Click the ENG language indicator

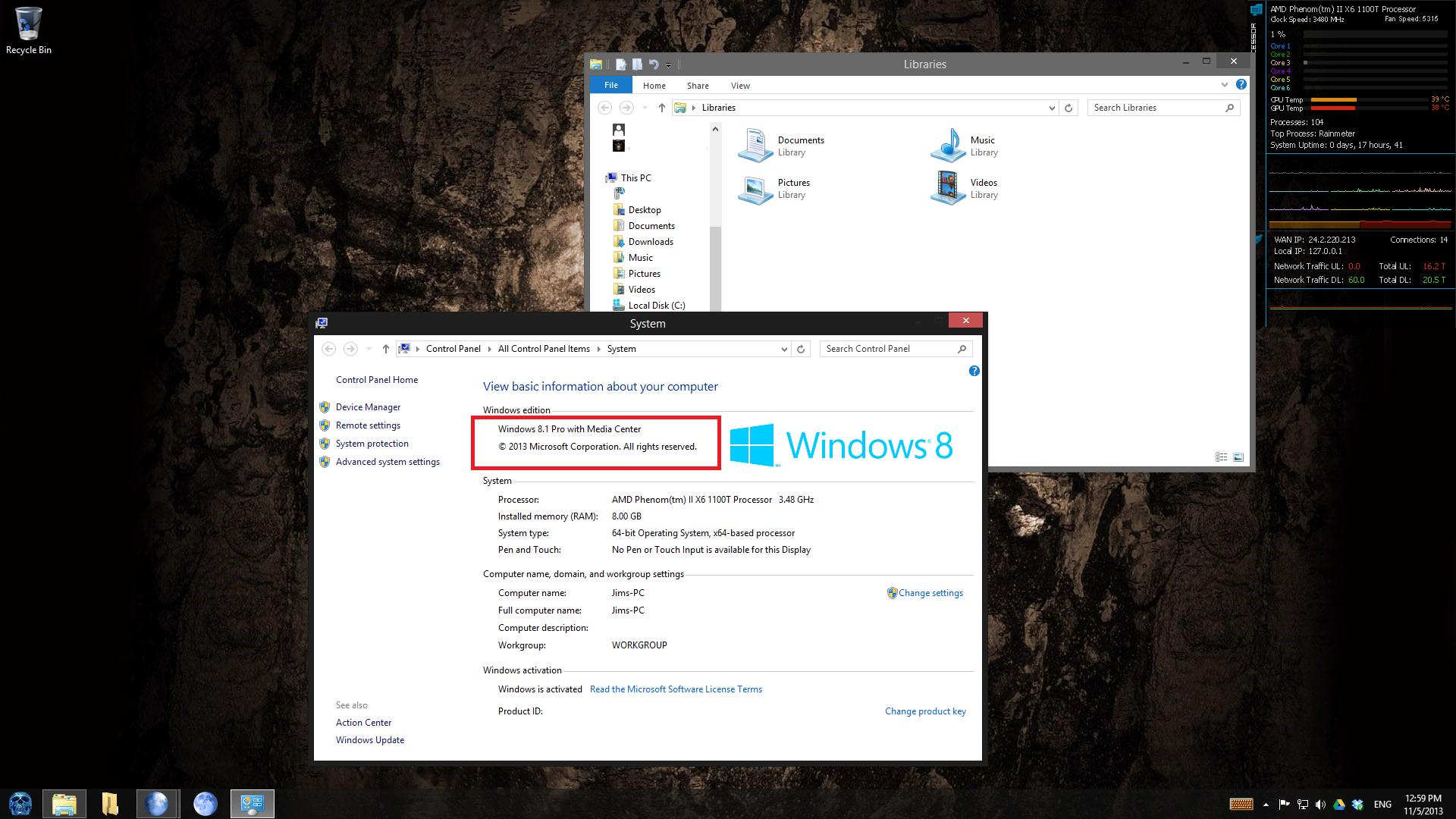pos(1382,805)
